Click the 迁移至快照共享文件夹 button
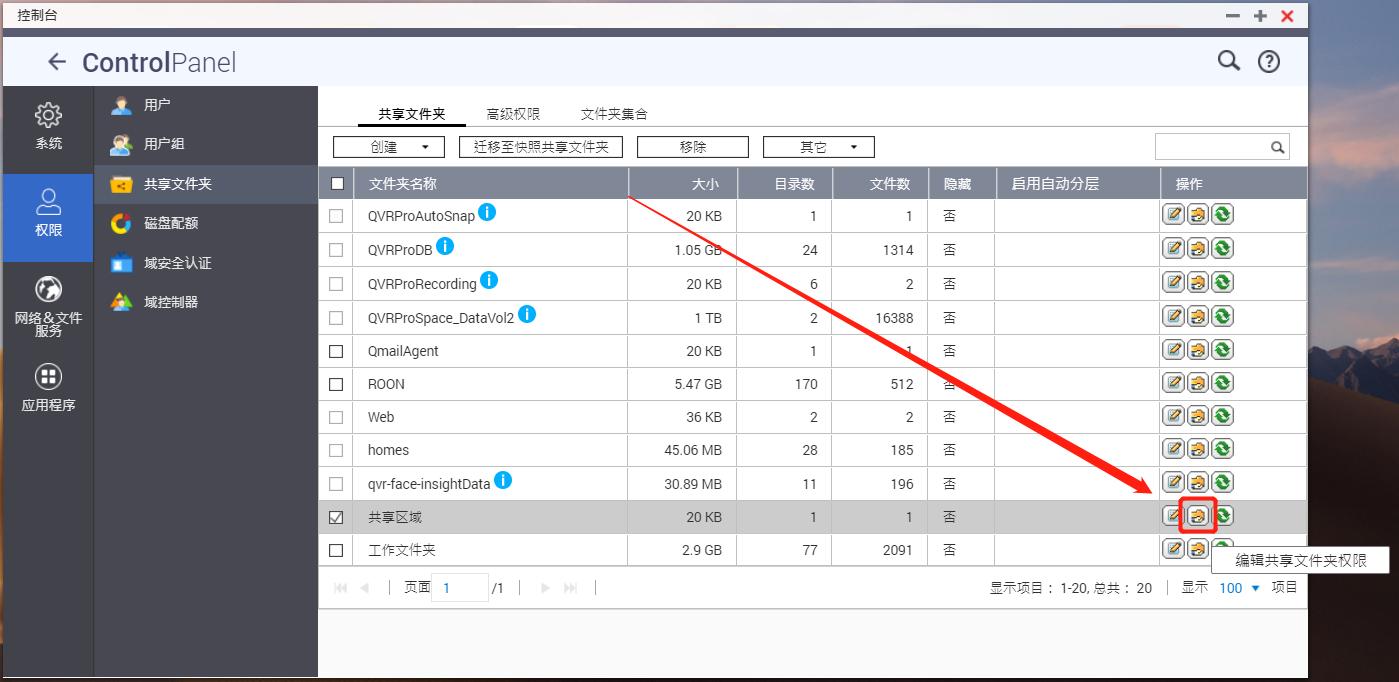The height and width of the screenshot is (682, 1399). 540,146
